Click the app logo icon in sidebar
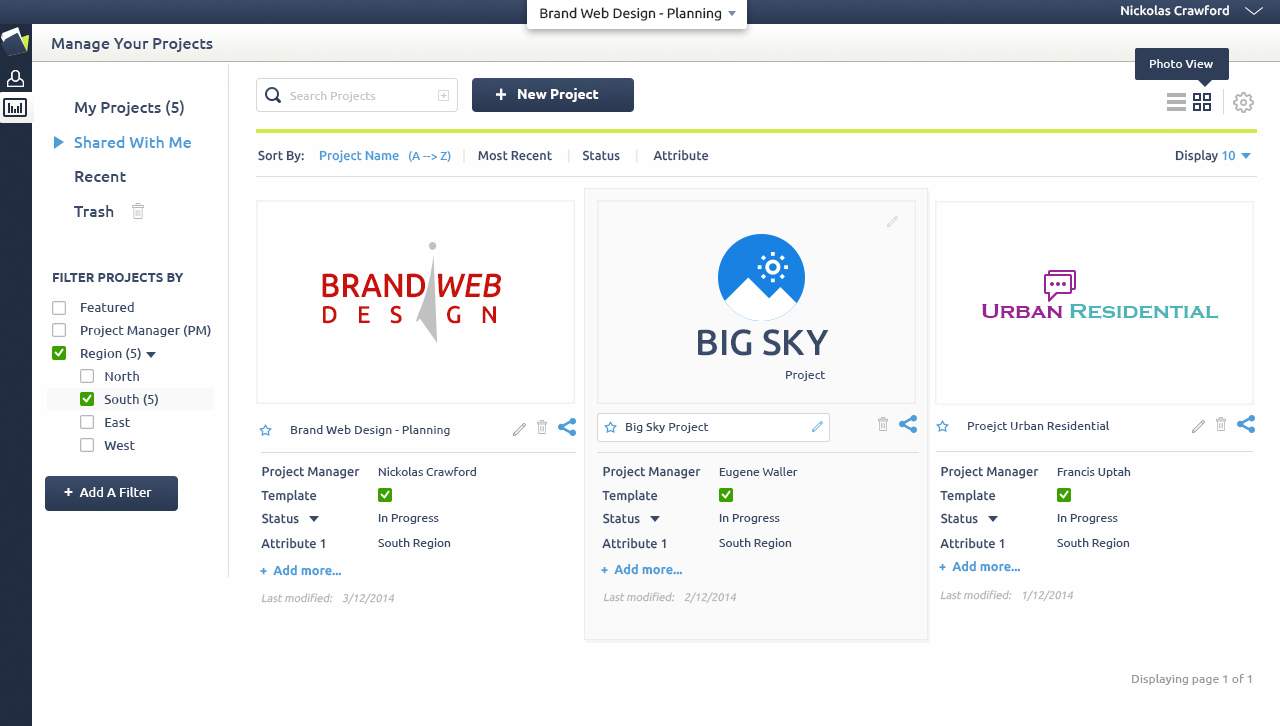 15,41
